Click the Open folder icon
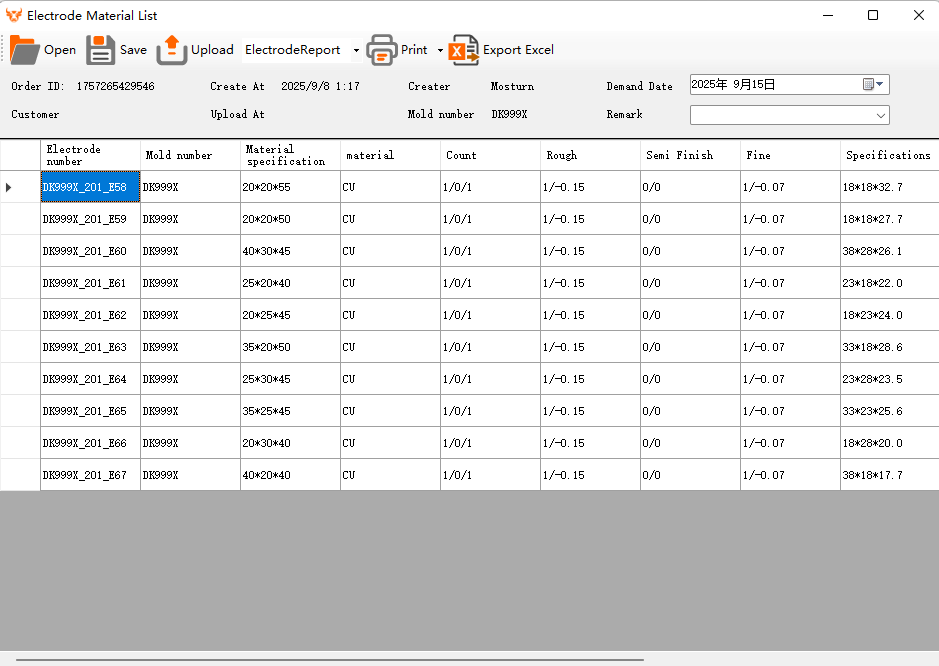 point(25,50)
